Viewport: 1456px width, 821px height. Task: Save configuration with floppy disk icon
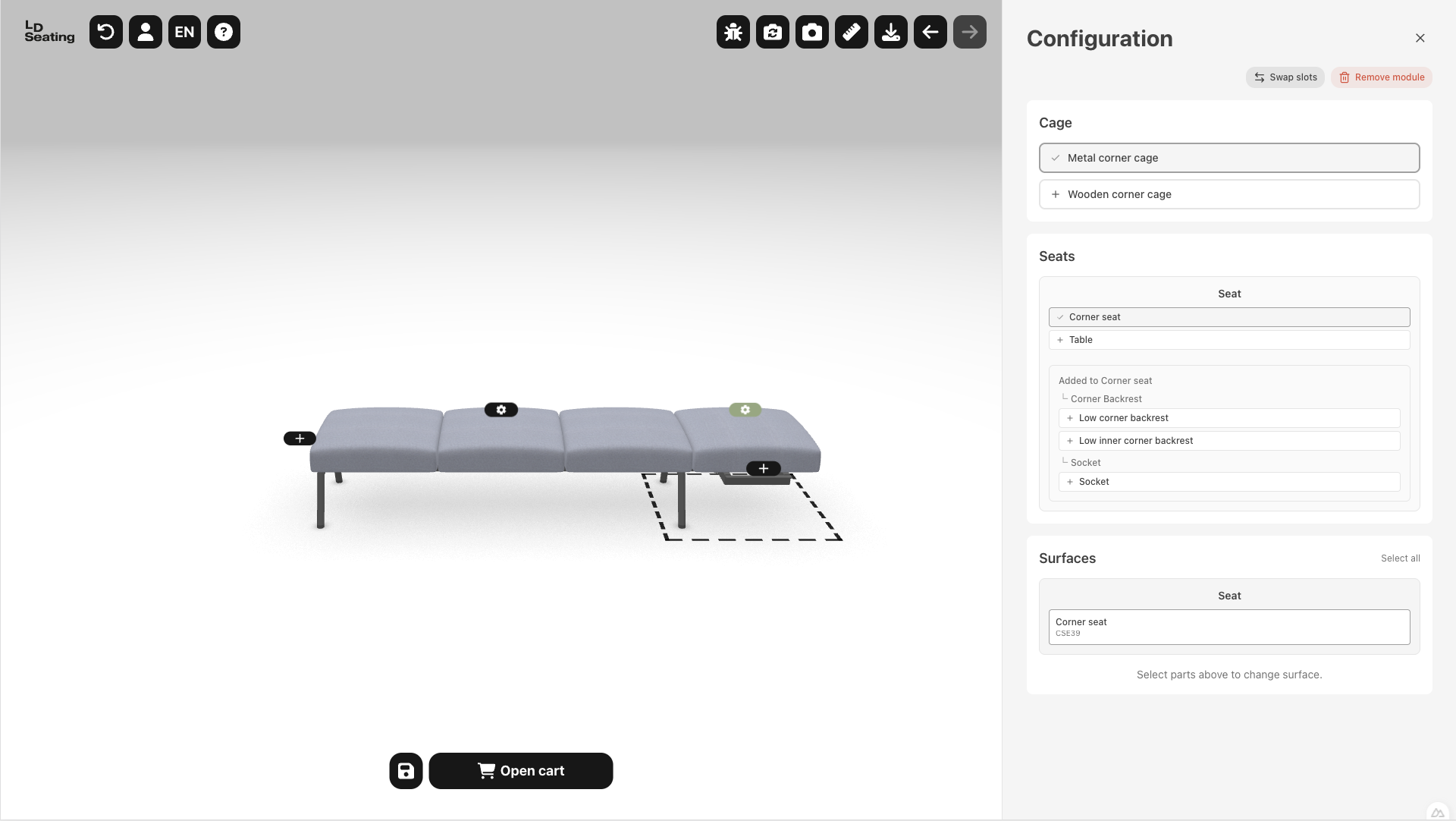click(x=406, y=771)
